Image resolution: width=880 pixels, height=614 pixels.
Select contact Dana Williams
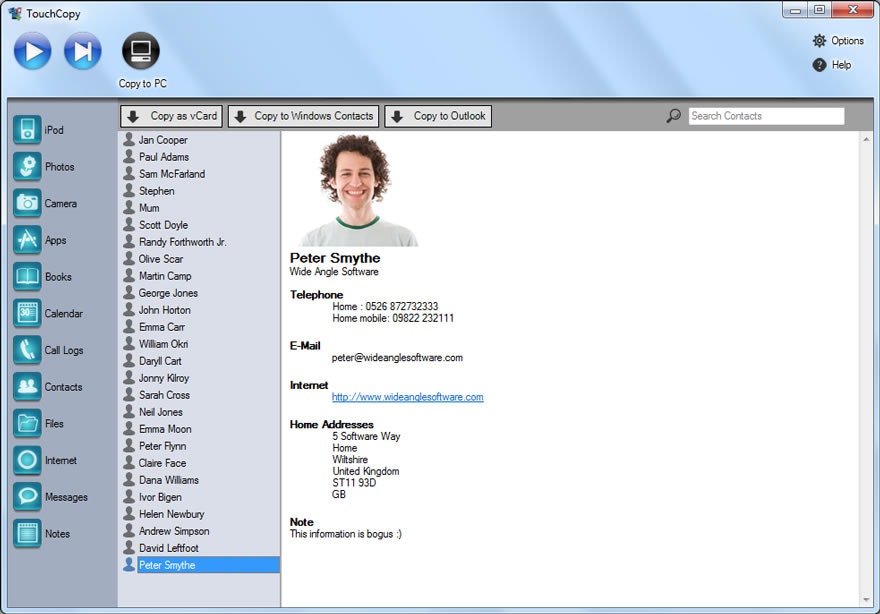click(x=168, y=480)
